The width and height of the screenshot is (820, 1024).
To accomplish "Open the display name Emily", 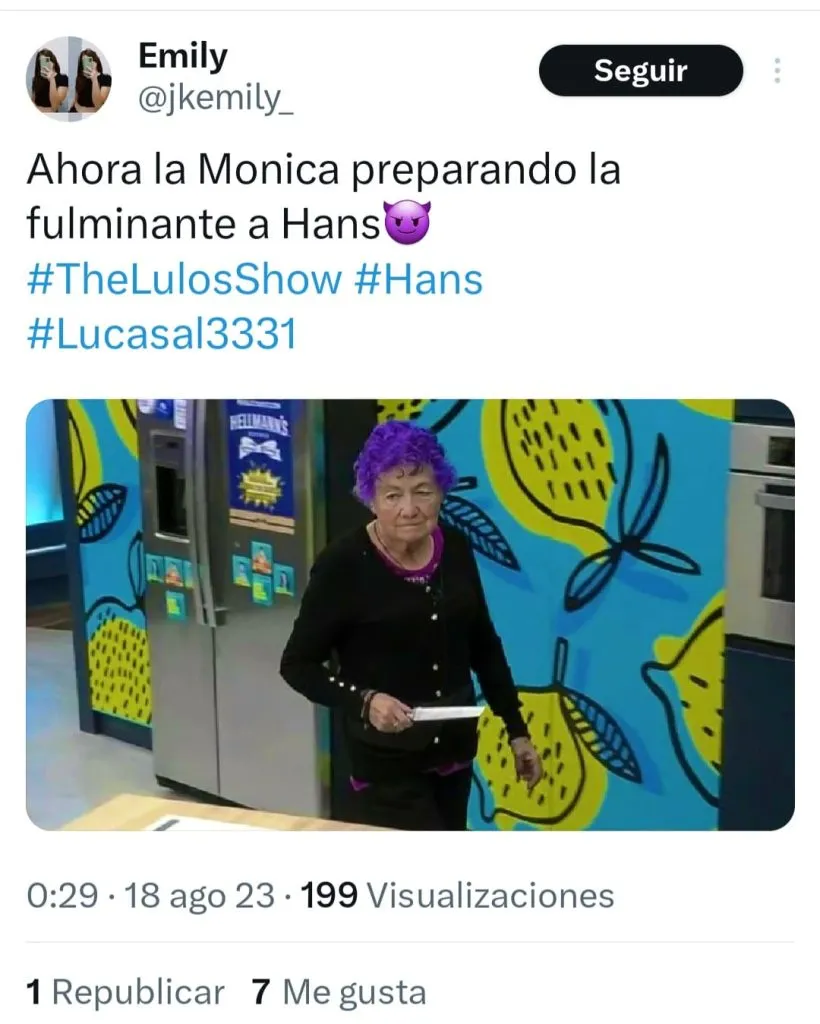I will (x=183, y=56).
